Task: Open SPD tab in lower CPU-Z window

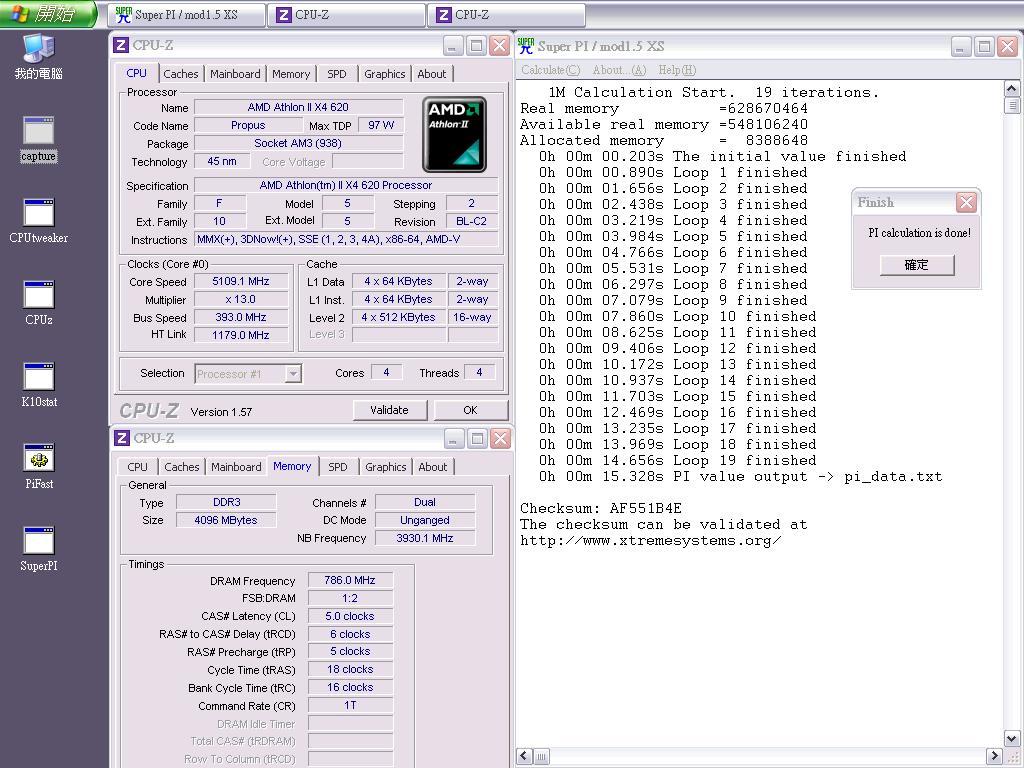Action: coord(338,467)
